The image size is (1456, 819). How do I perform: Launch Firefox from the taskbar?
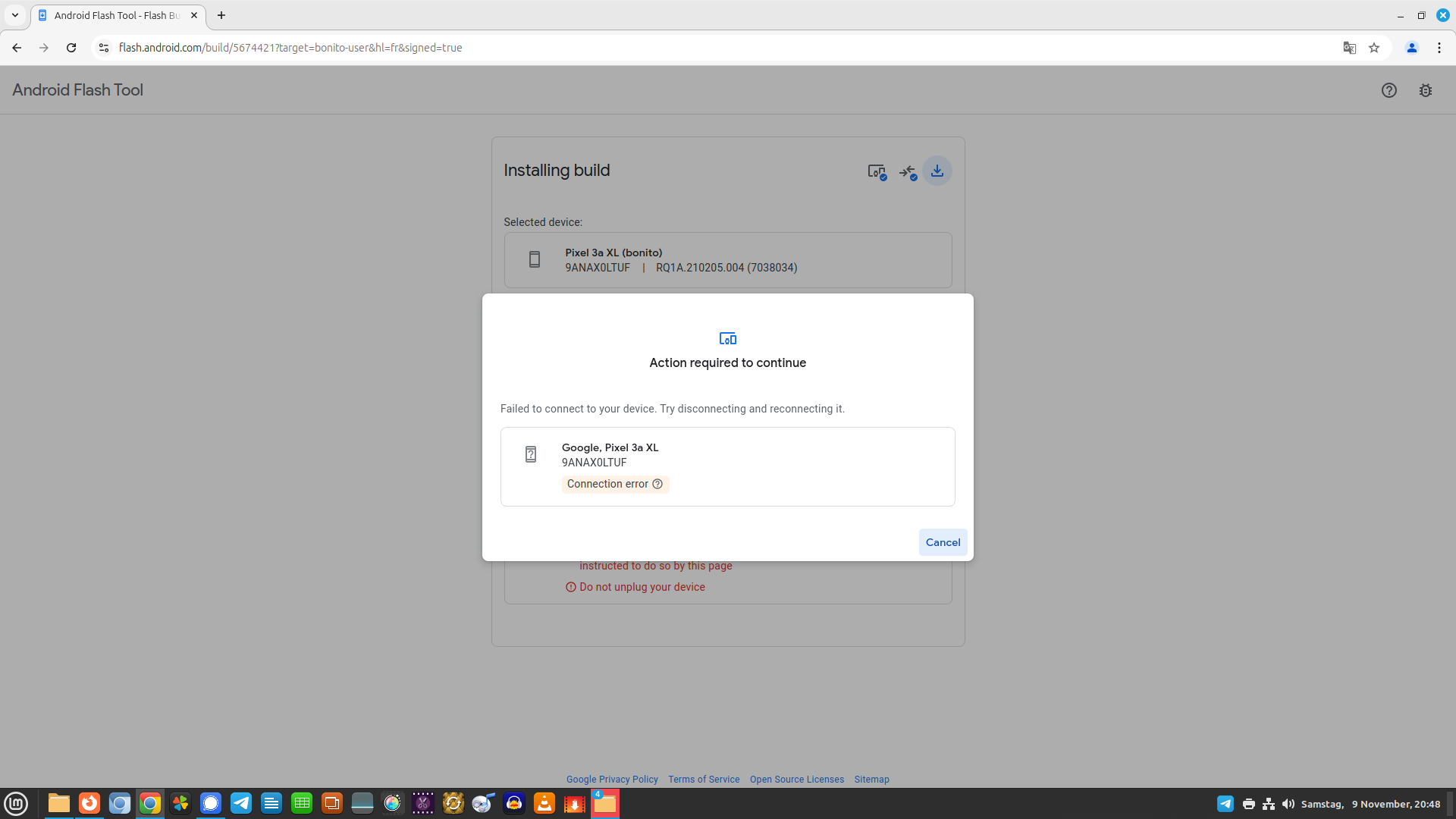(x=89, y=803)
